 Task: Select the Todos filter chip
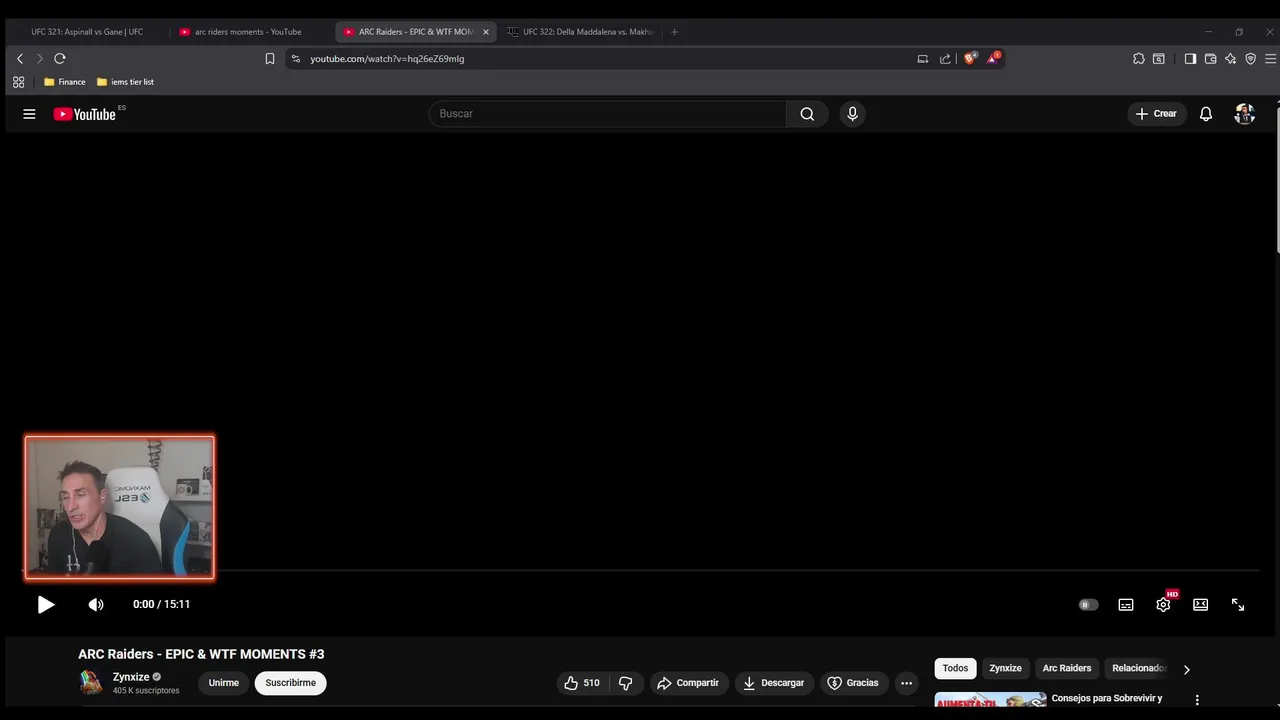[955, 668]
